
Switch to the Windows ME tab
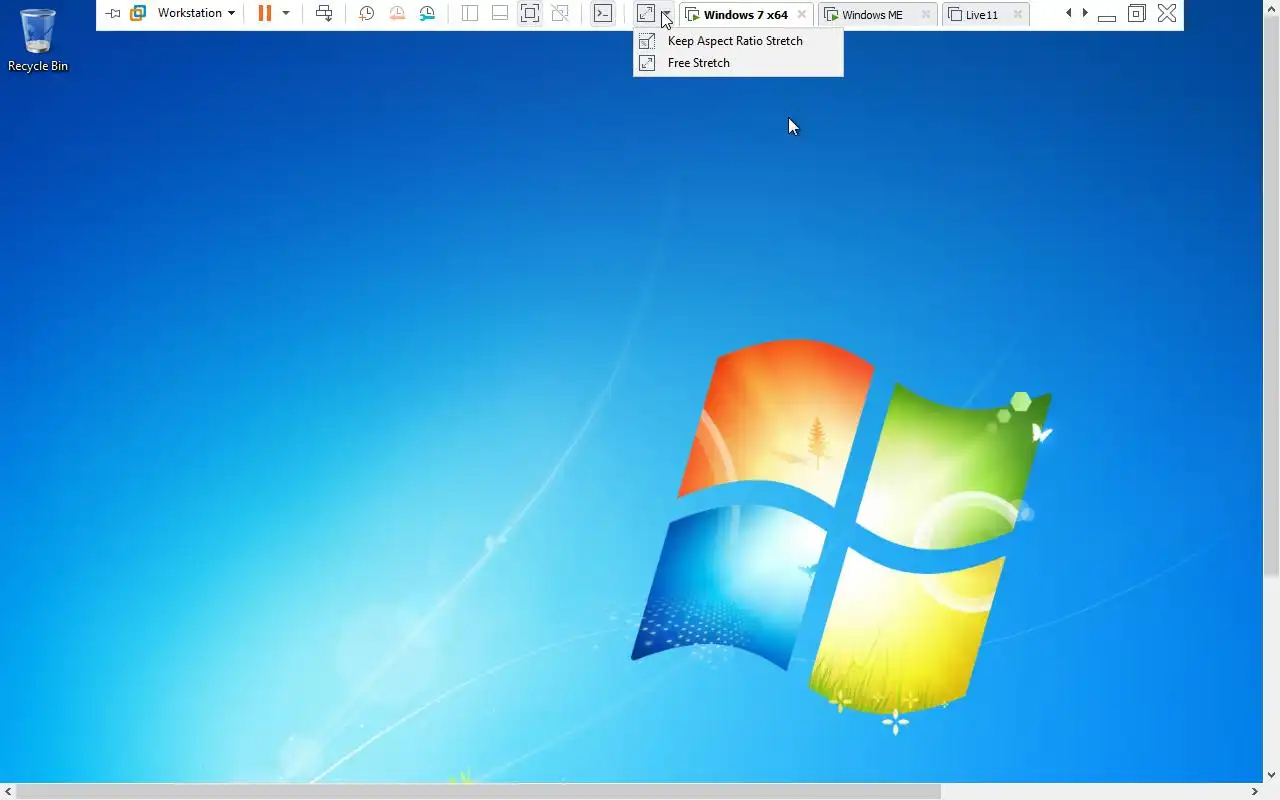(x=872, y=15)
